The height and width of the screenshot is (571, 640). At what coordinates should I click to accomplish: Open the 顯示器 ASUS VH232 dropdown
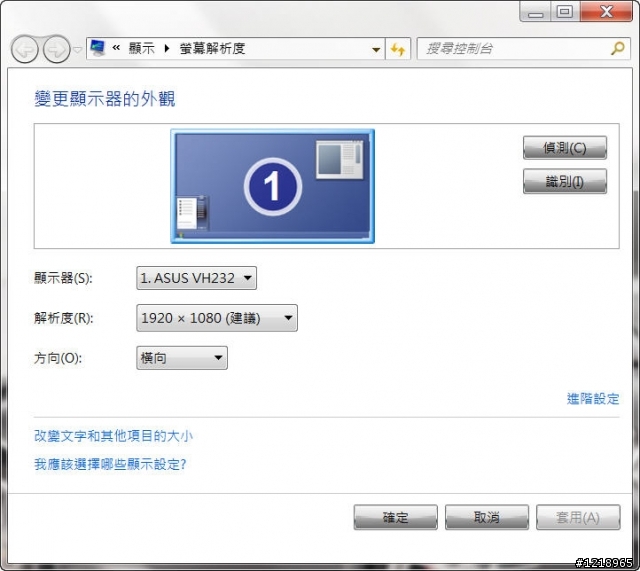click(x=196, y=278)
